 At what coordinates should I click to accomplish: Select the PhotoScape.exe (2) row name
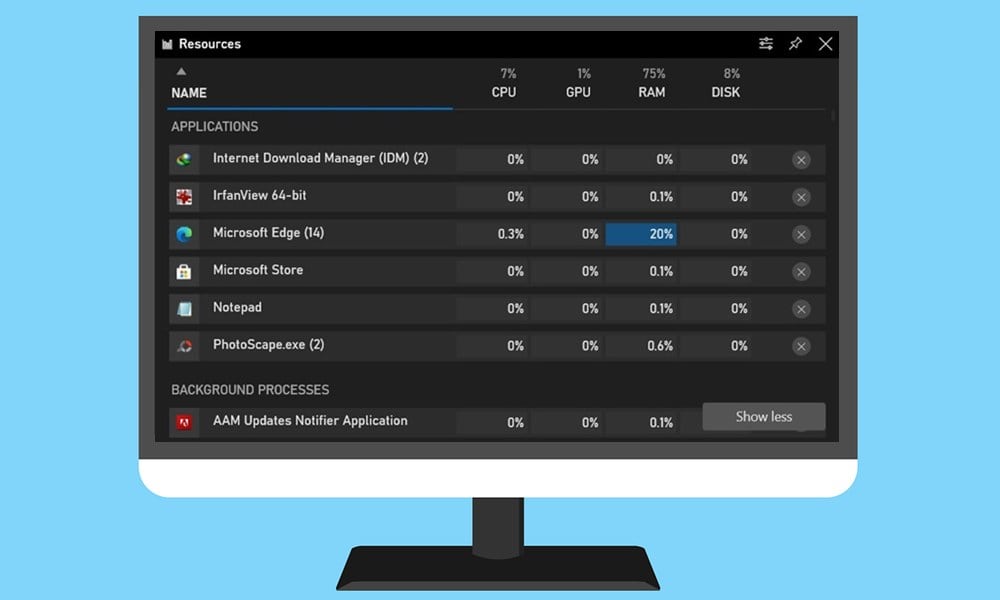tap(268, 345)
